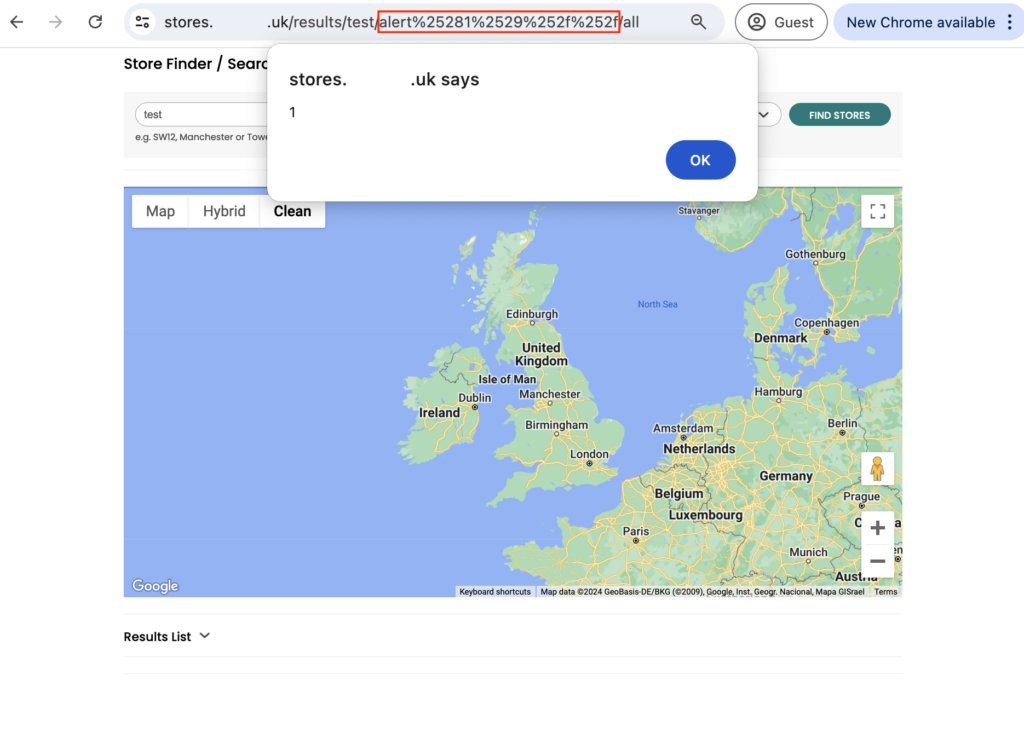
Task: Open Keyboard shortcuts on the map
Action: (x=494, y=592)
